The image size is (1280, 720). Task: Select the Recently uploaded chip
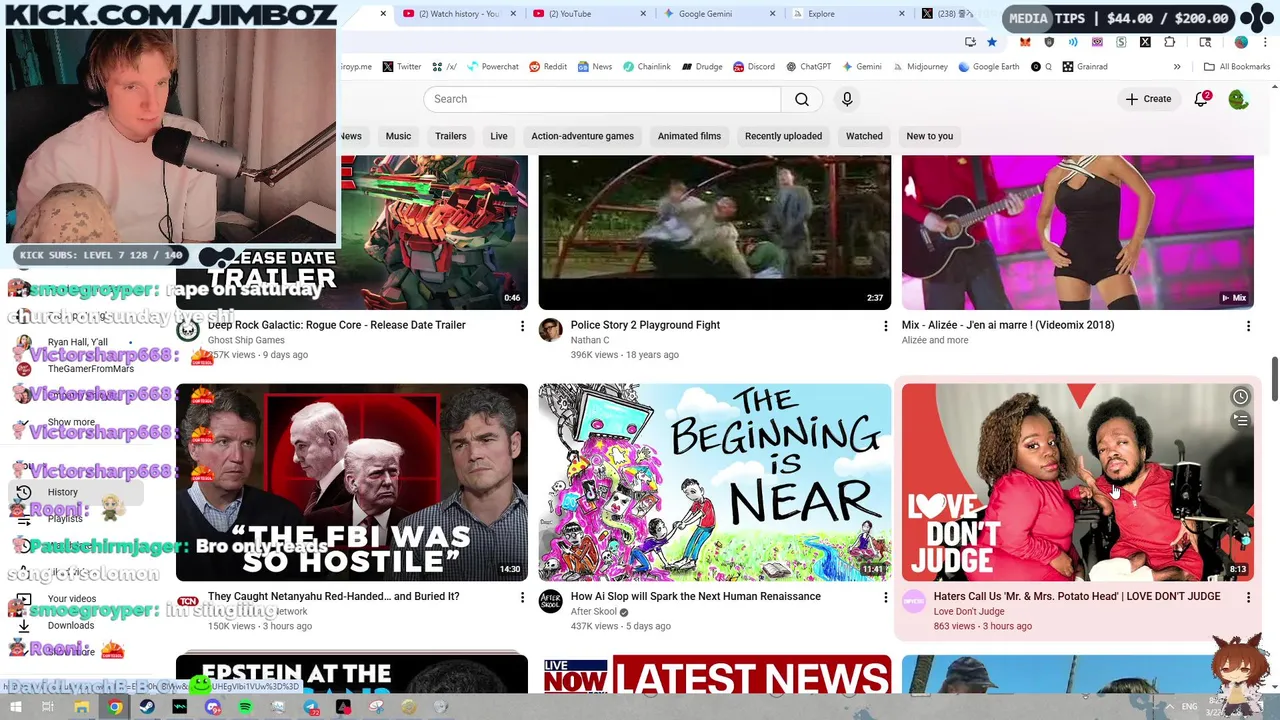783,136
